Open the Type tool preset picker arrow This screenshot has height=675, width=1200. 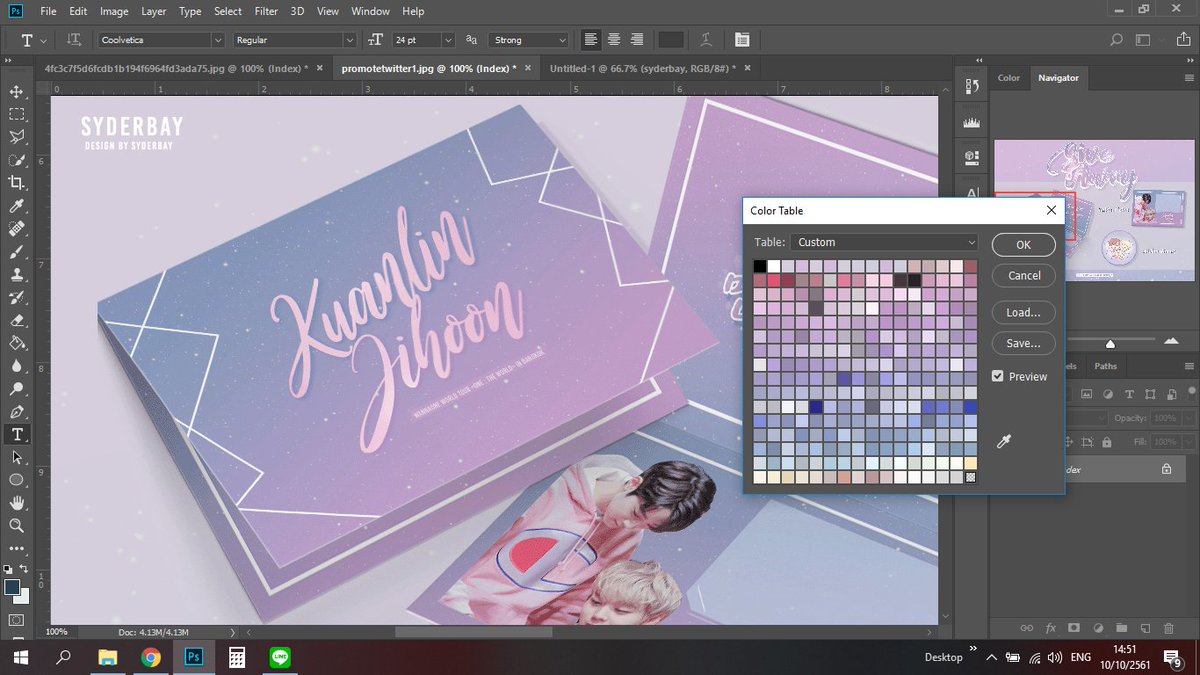pyautogui.click(x=44, y=40)
